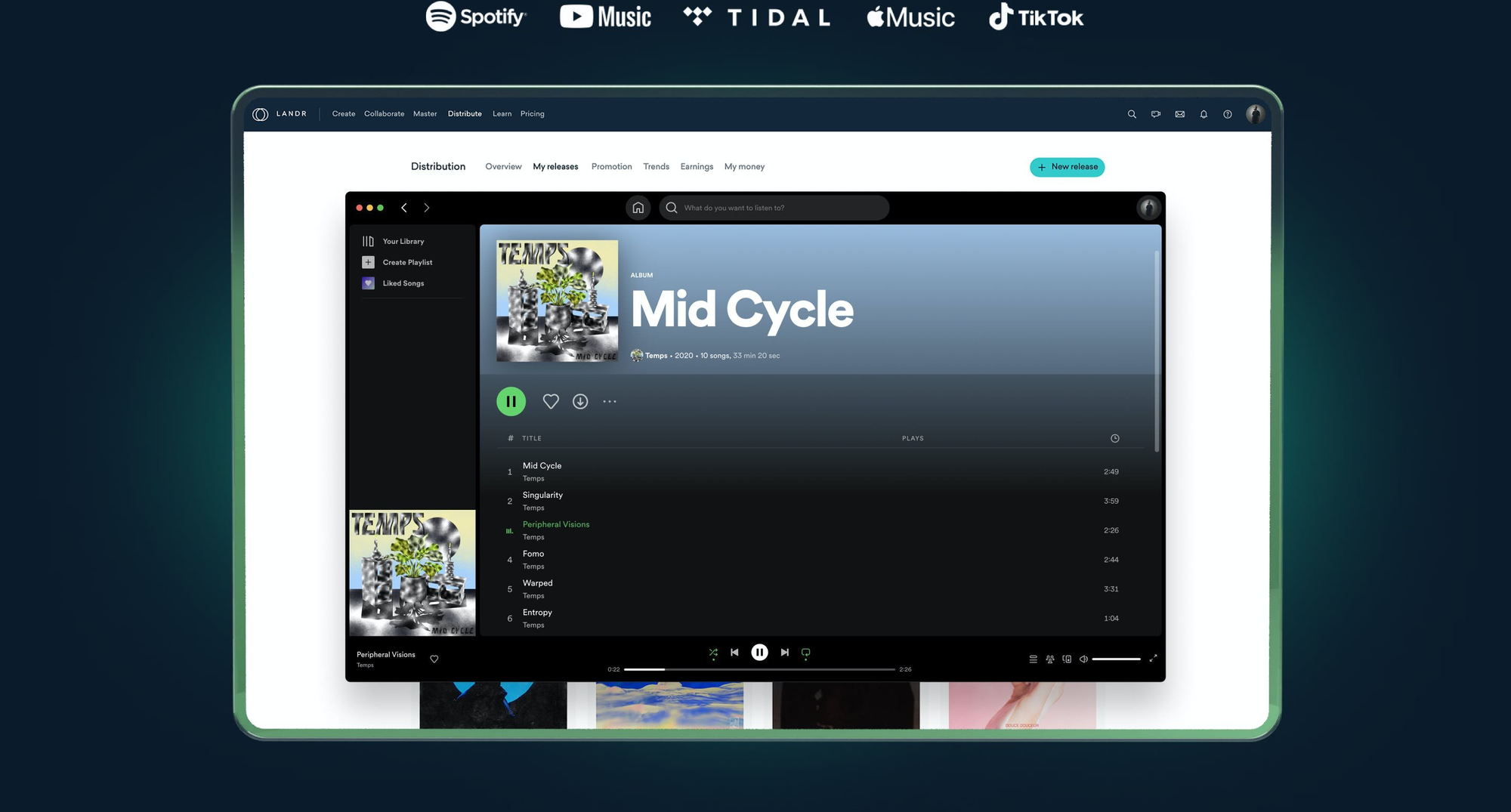Click the Temps artist avatar in album header

tap(637, 356)
